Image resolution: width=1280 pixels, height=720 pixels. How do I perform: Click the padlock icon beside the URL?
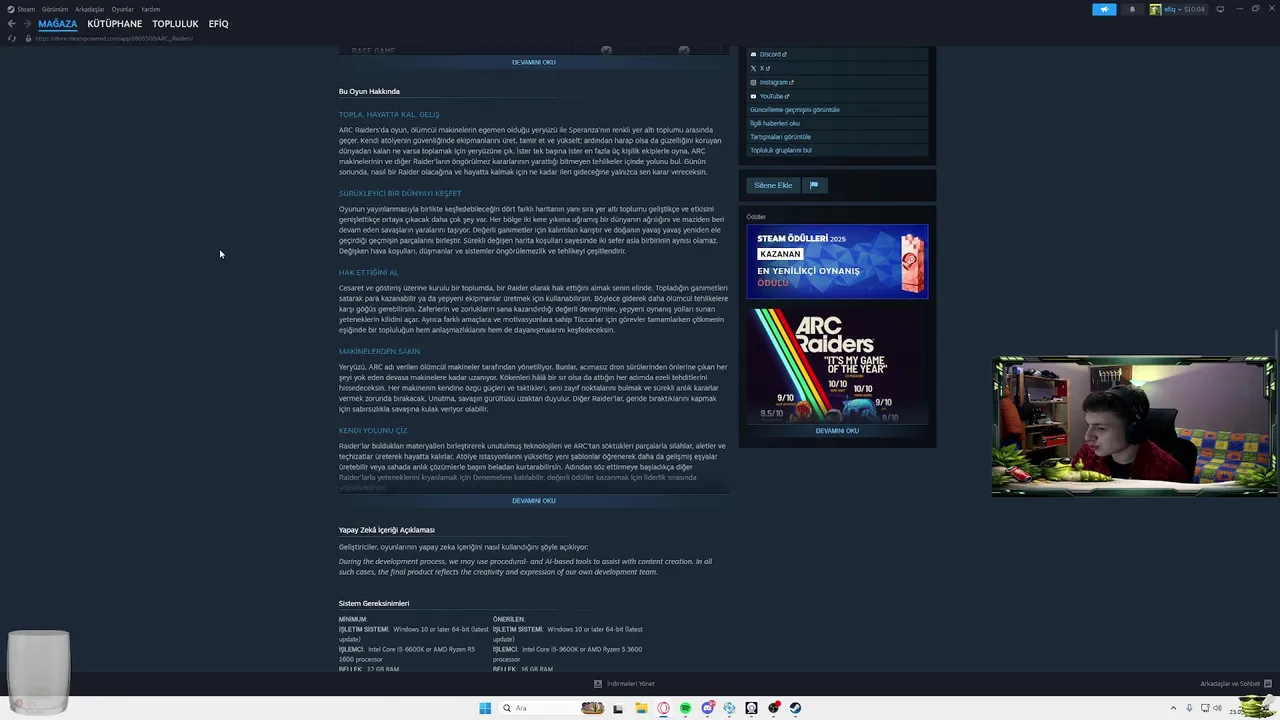tap(27, 38)
